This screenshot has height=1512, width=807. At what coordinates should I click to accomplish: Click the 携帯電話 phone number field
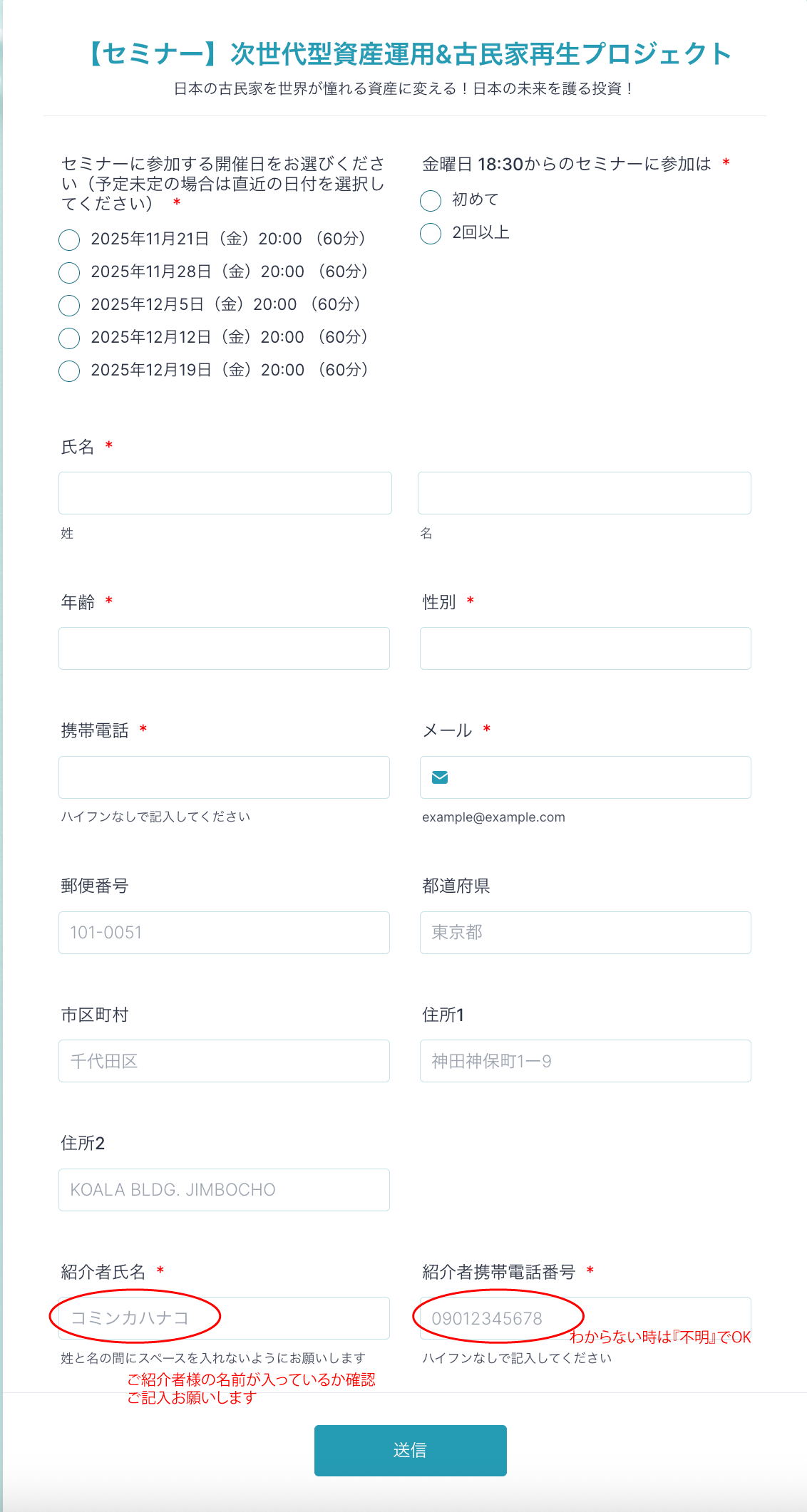[x=224, y=777]
